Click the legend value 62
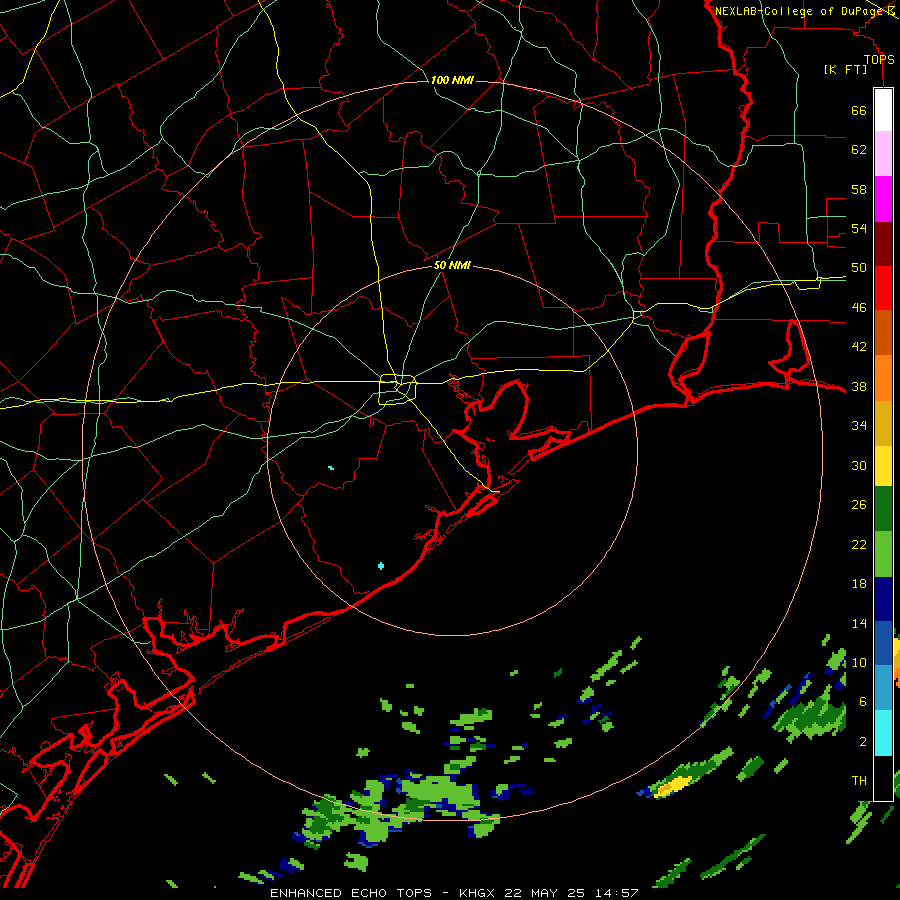The image size is (900, 900). tap(859, 149)
